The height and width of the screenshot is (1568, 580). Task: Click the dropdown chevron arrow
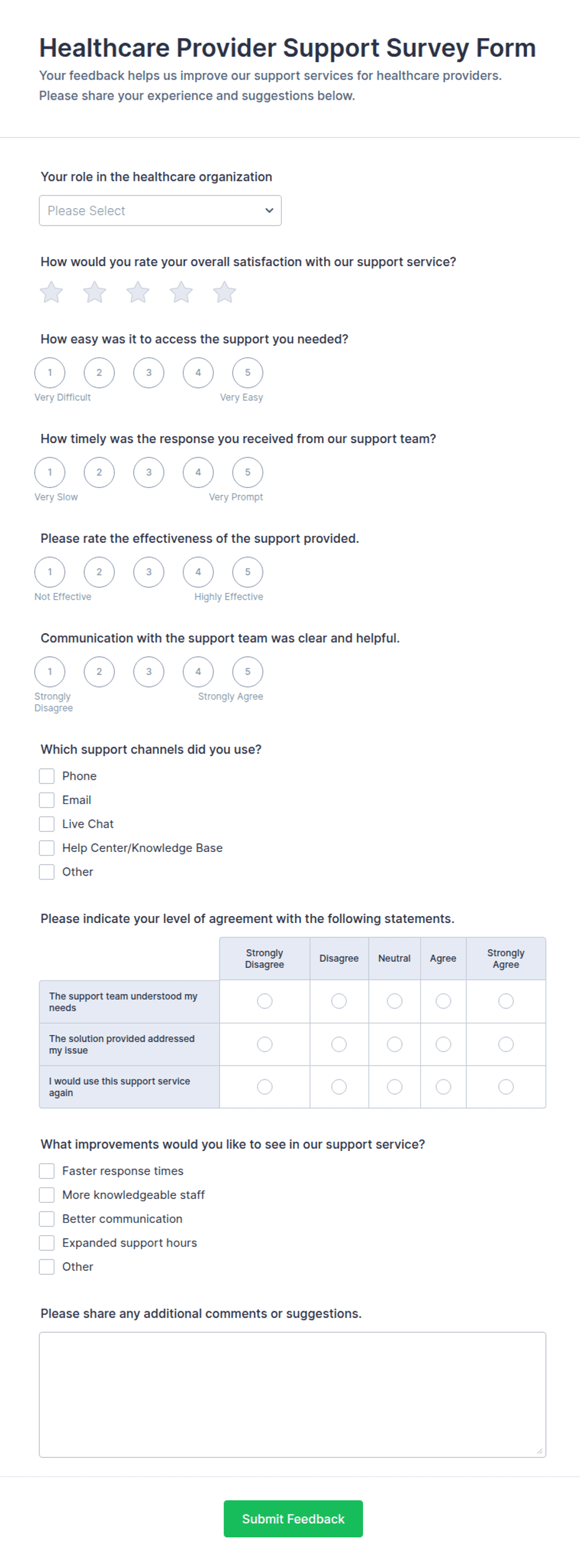pyautogui.click(x=269, y=211)
